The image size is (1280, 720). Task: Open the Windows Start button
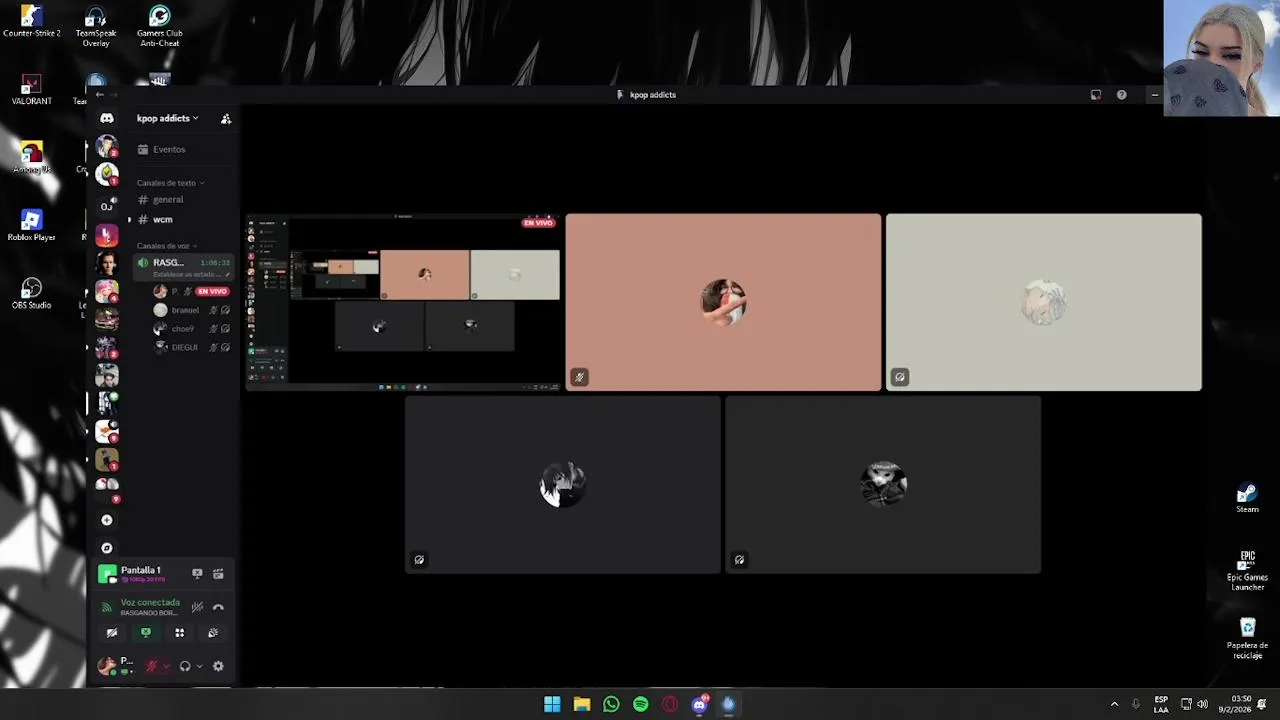[x=552, y=704]
